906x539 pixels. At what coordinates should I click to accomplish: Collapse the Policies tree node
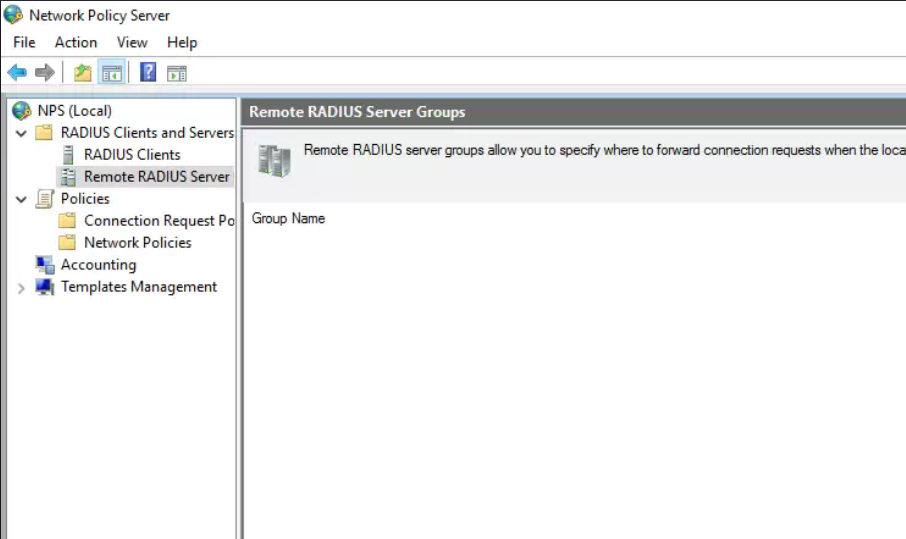click(x=21, y=199)
